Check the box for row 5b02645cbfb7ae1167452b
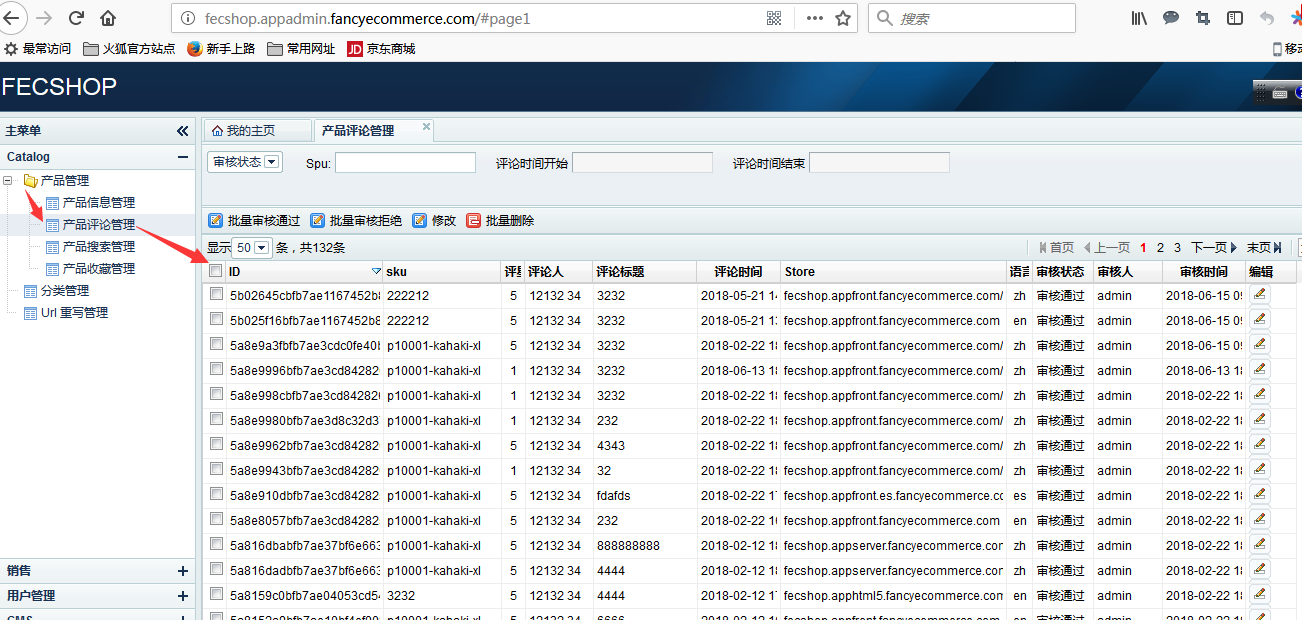The height and width of the screenshot is (620, 1302). coord(216,294)
